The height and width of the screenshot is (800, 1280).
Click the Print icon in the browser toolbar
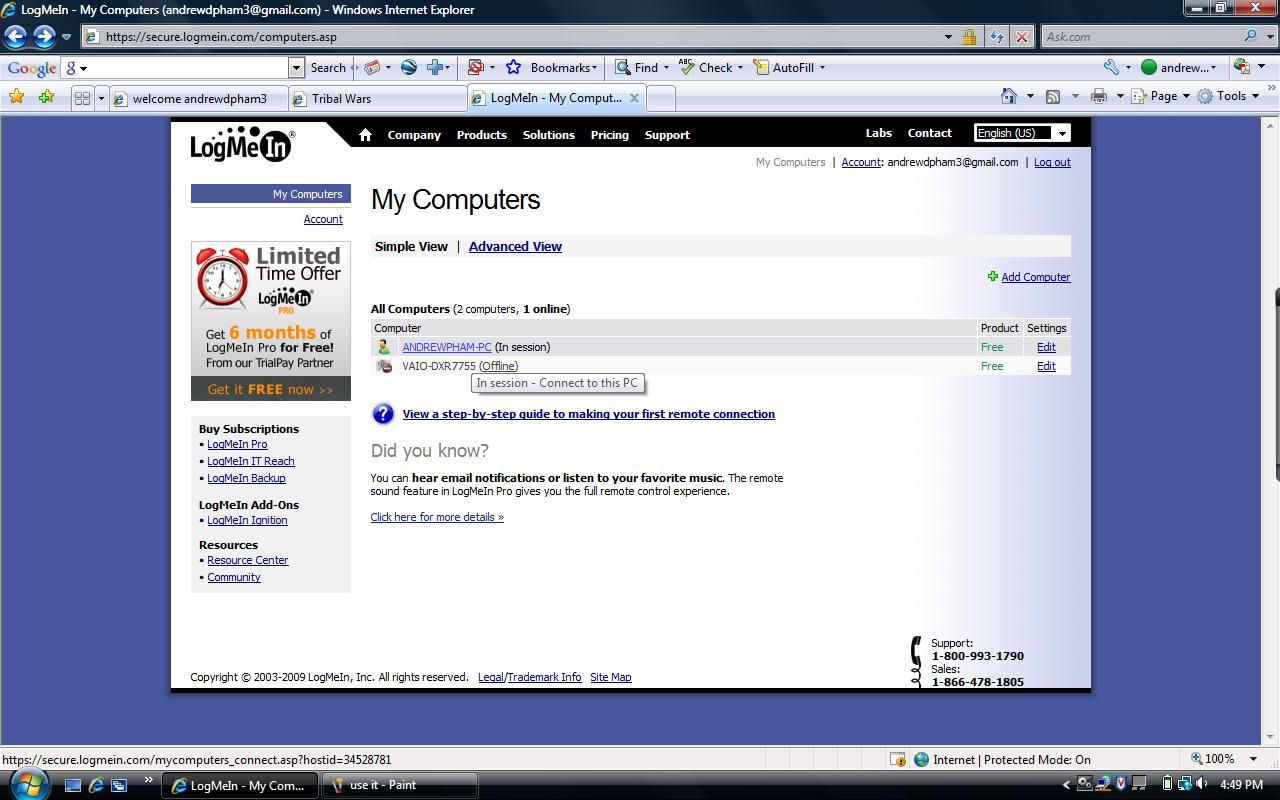click(x=1098, y=96)
